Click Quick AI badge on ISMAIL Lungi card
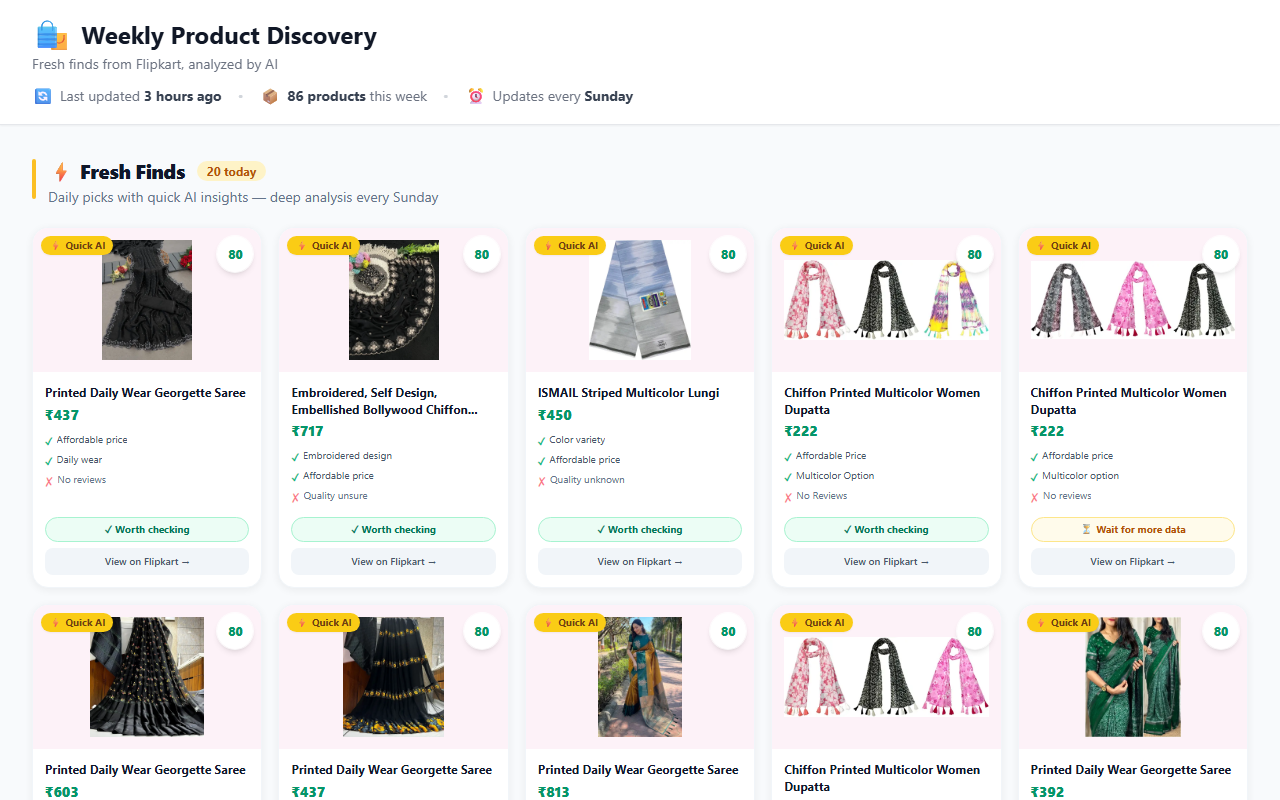Image resolution: width=1280 pixels, height=800 pixels. pyautogui.click(x=570, y=245)
